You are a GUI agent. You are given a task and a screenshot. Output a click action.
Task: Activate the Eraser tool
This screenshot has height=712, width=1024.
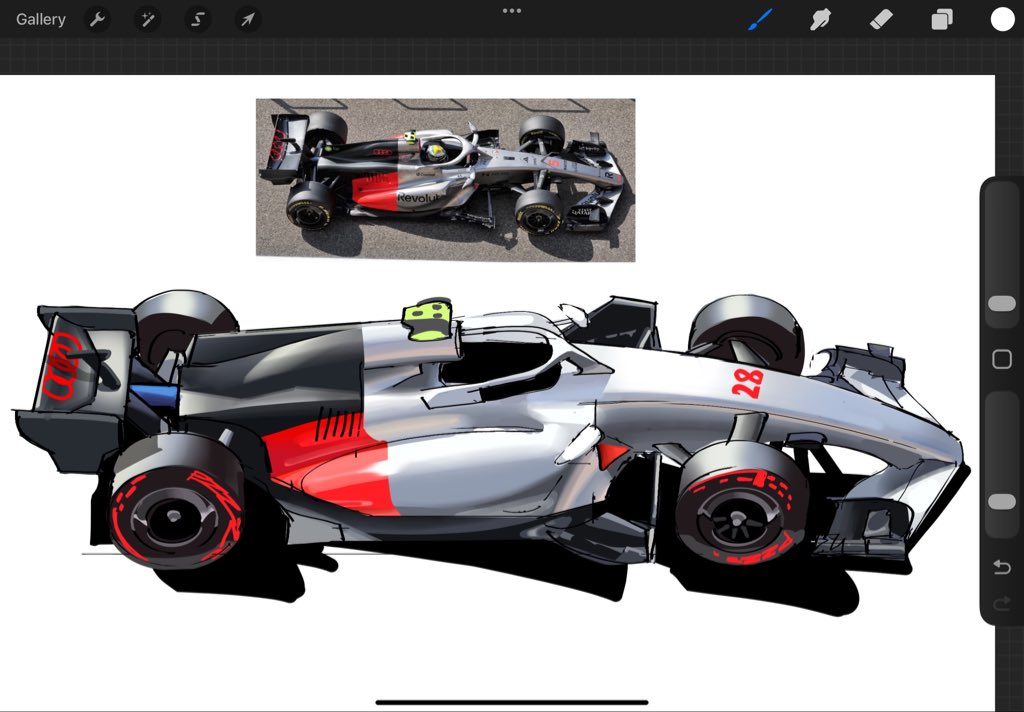click(x=880, y=19)
